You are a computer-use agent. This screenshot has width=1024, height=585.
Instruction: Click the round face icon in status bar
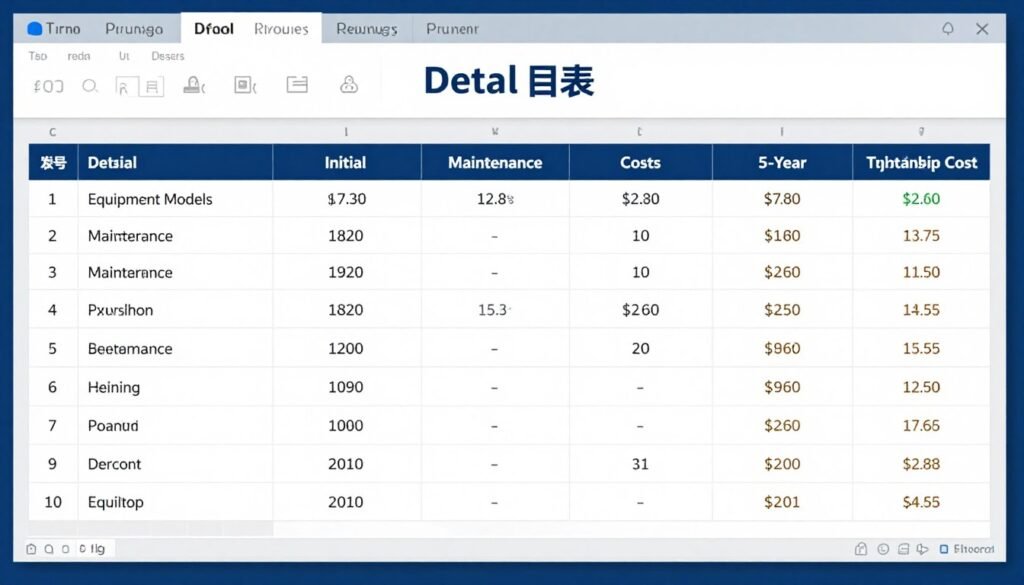click(884, 549)
